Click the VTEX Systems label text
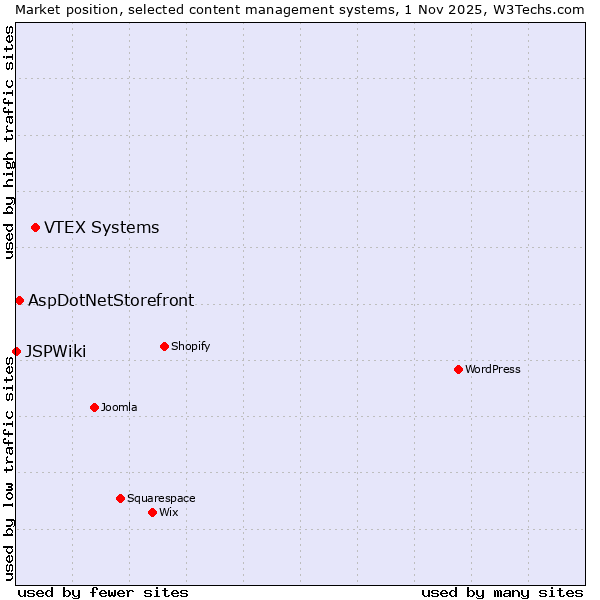600x600 pixels. coord(101,228)
